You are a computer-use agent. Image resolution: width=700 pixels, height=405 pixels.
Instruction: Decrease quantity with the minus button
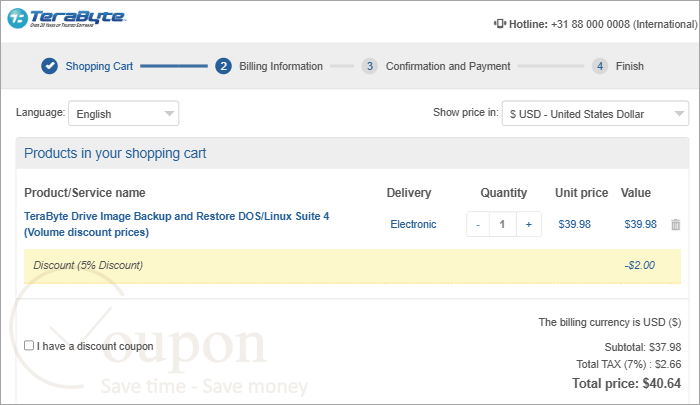tap(478, 224)
